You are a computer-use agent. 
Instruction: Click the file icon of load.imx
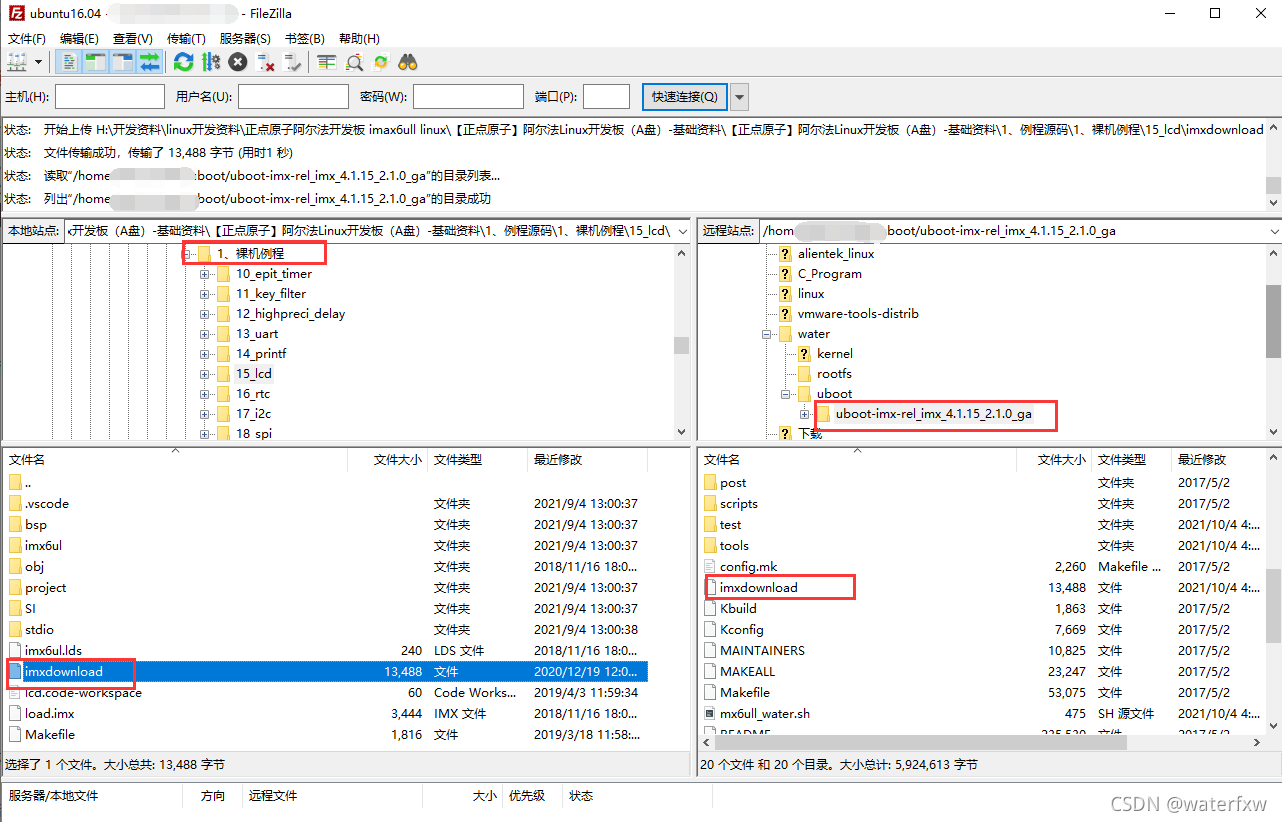(15, 713)
